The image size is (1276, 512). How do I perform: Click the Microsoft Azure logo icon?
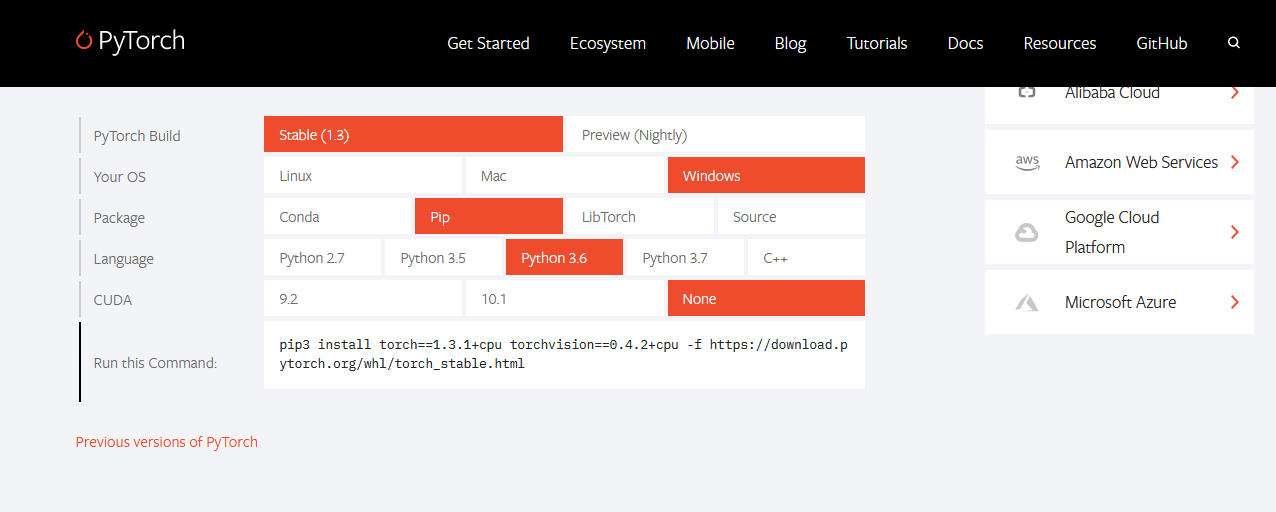click(x=1027, y=302)
